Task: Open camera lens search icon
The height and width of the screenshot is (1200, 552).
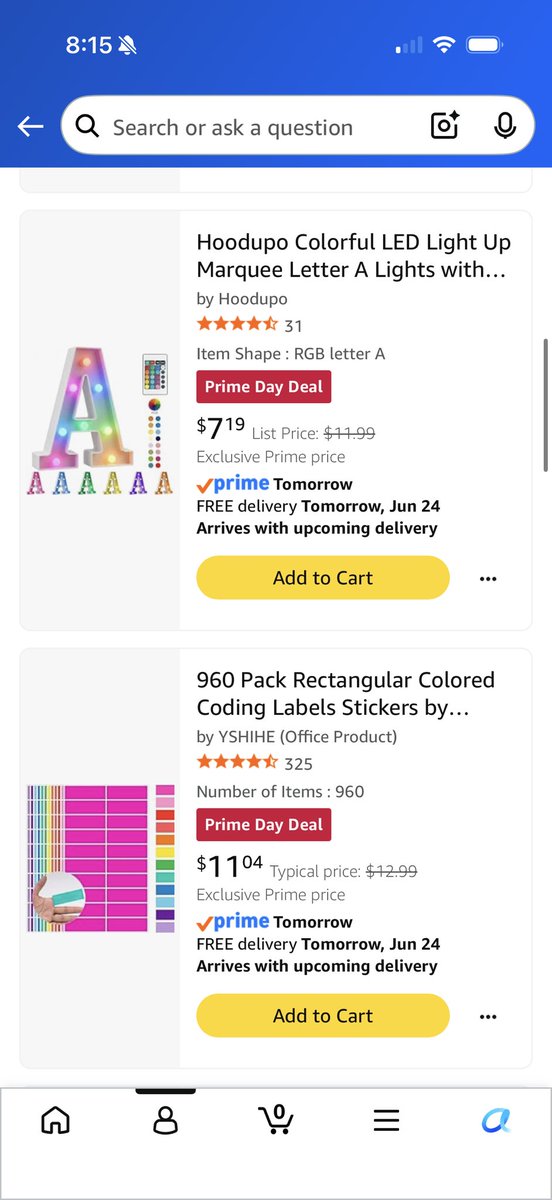Action: click(444, 126)
